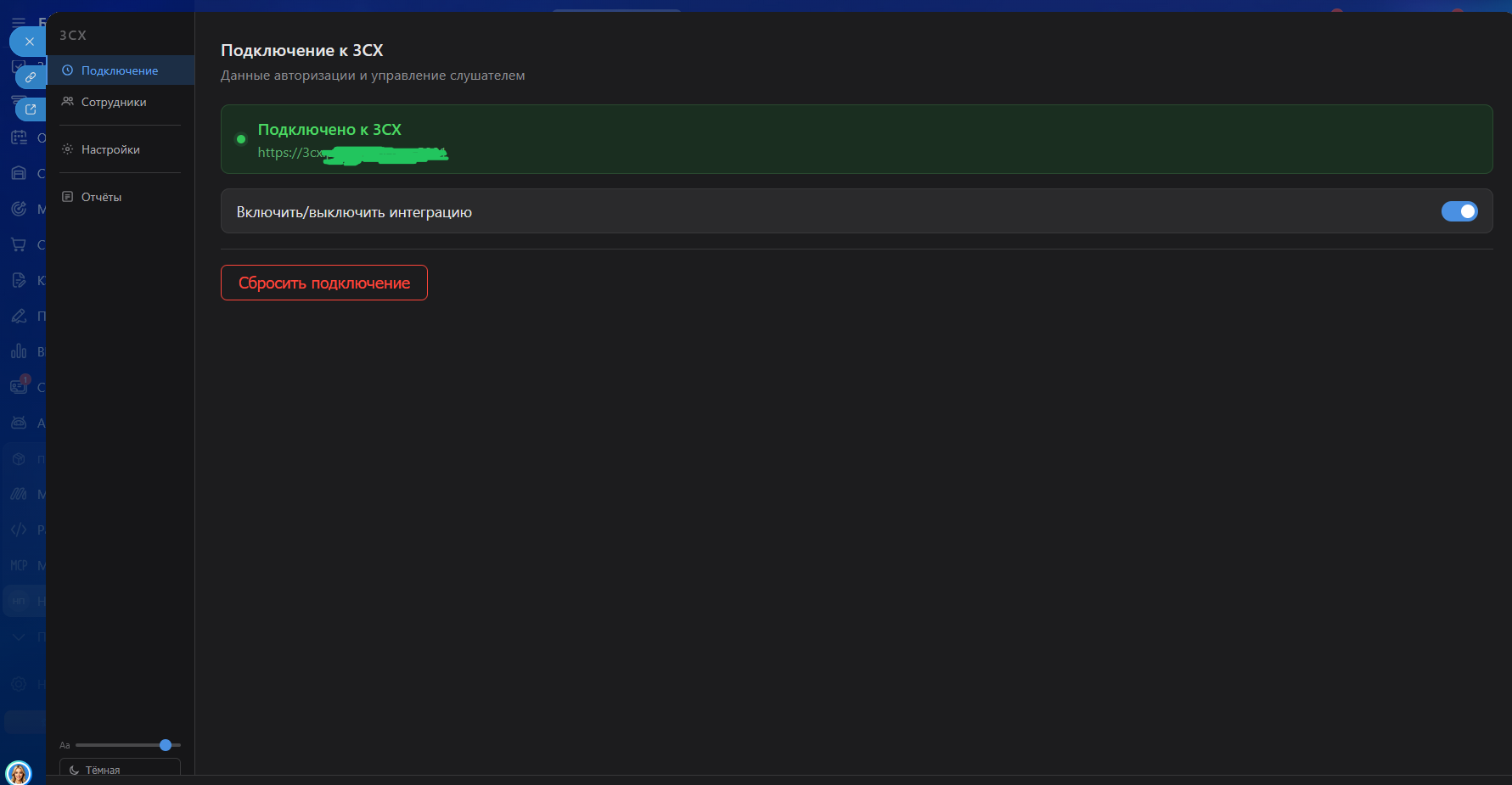This screenshot has width=1512, height=785.
Task: Open the code brackets icon in the background sidebar
Action: coord(19,530)
